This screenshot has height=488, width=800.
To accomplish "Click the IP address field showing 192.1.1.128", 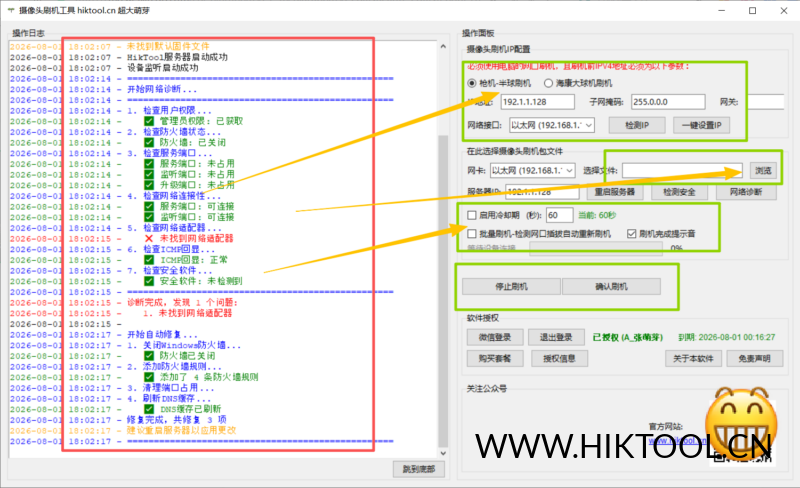I will [x=537, y=102].
